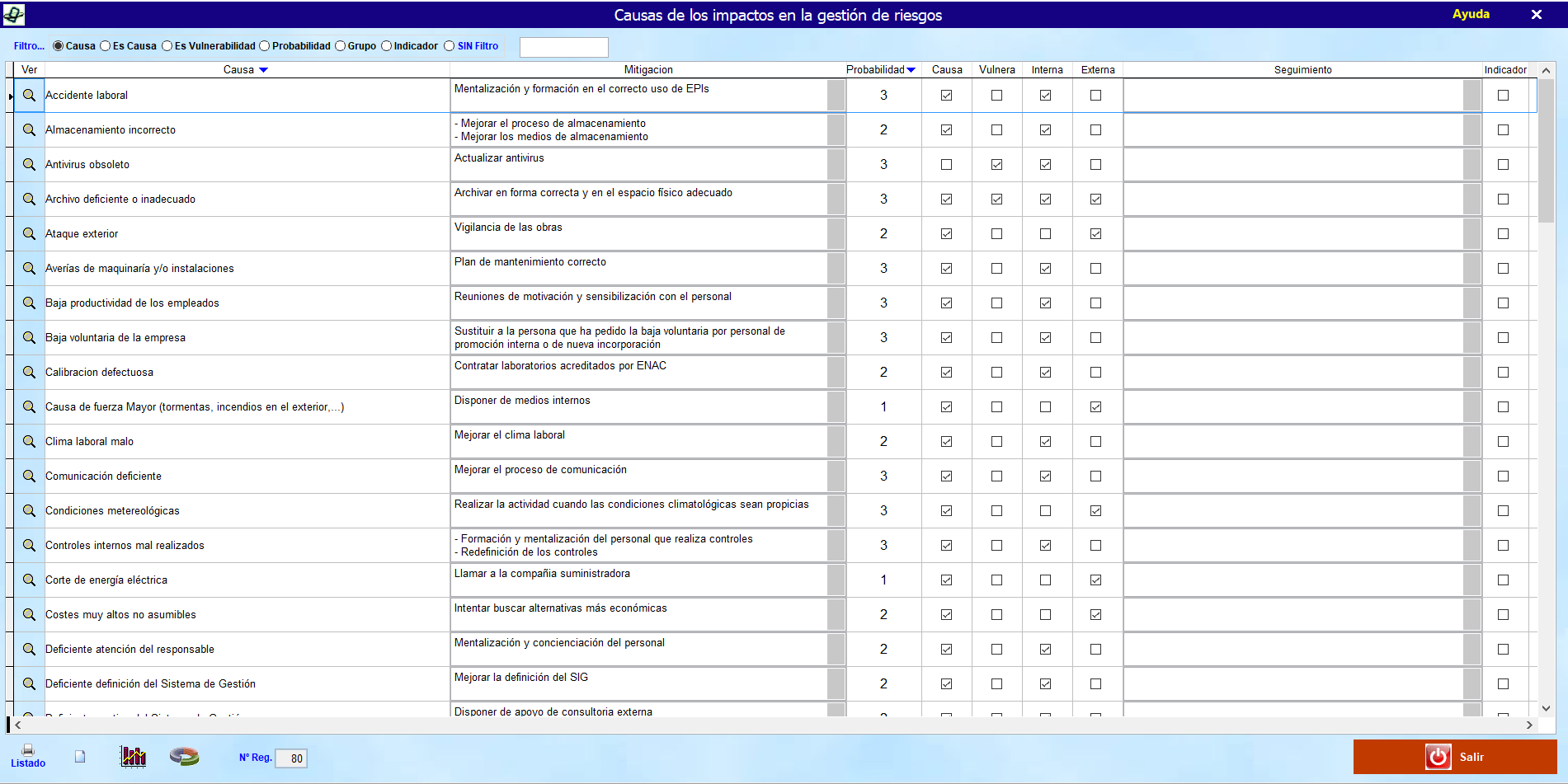
Task: View details of Accidente laboral row
Action: (x=29, y=96)
